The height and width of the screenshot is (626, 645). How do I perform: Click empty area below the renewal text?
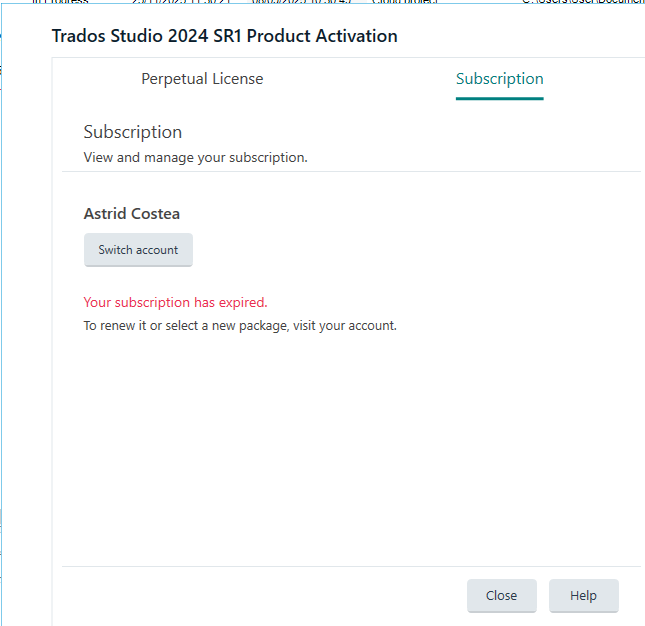350,450
